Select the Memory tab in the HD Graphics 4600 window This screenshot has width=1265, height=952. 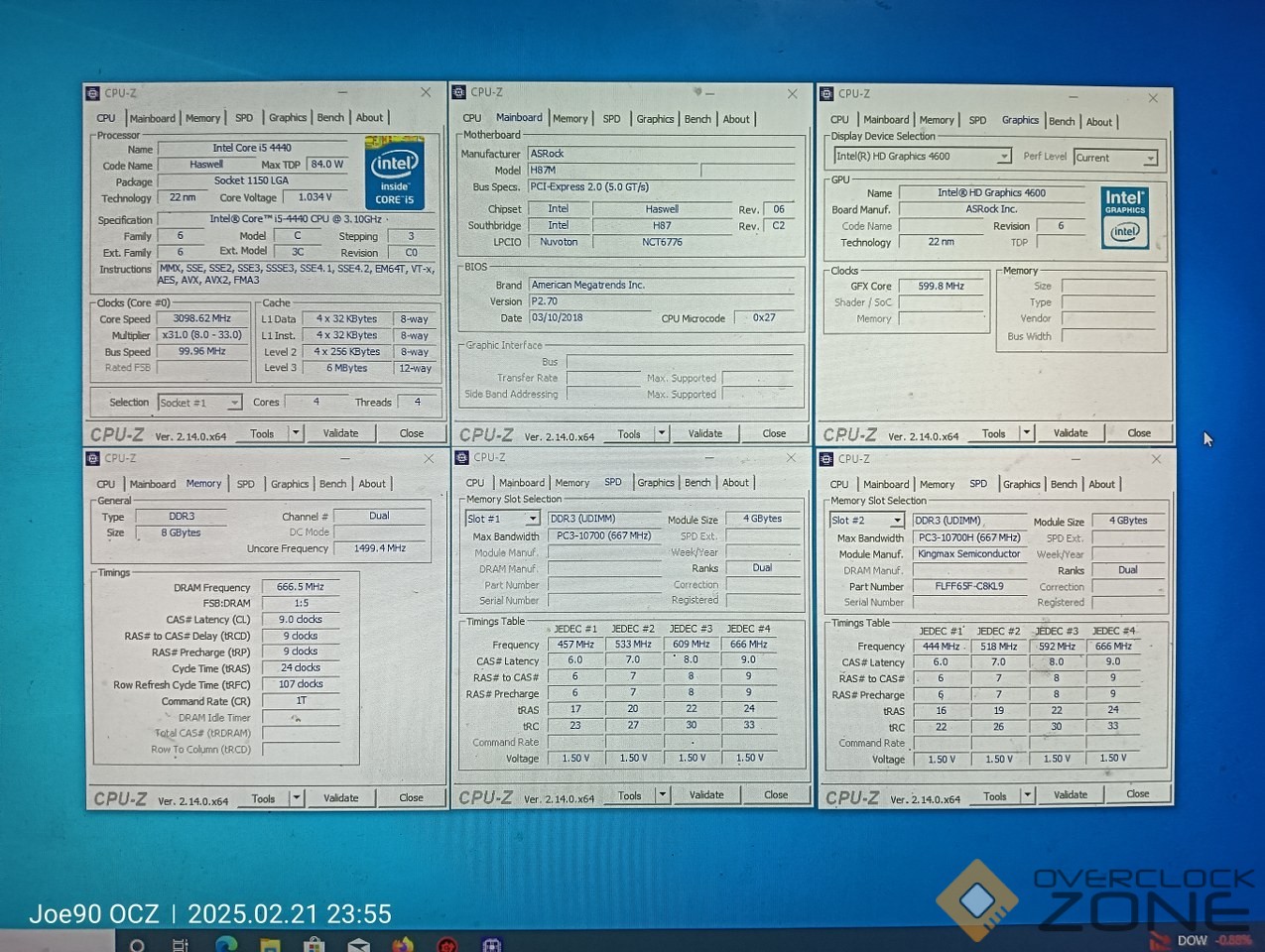[x=937, y=120]
